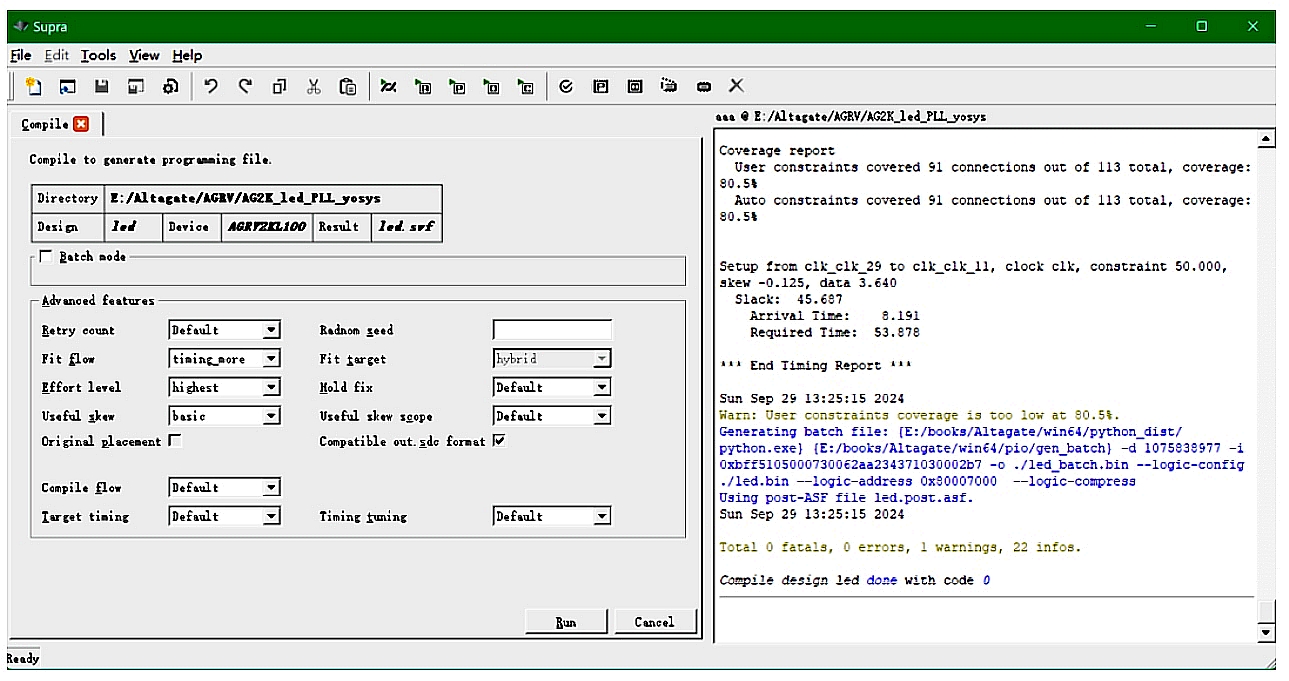Open the Help menu

click(187, 55)
